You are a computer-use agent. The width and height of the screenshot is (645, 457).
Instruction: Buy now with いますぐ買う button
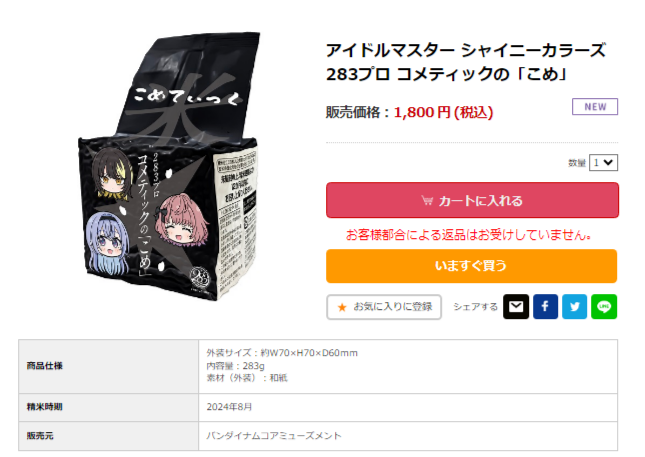tap(471, 266)
